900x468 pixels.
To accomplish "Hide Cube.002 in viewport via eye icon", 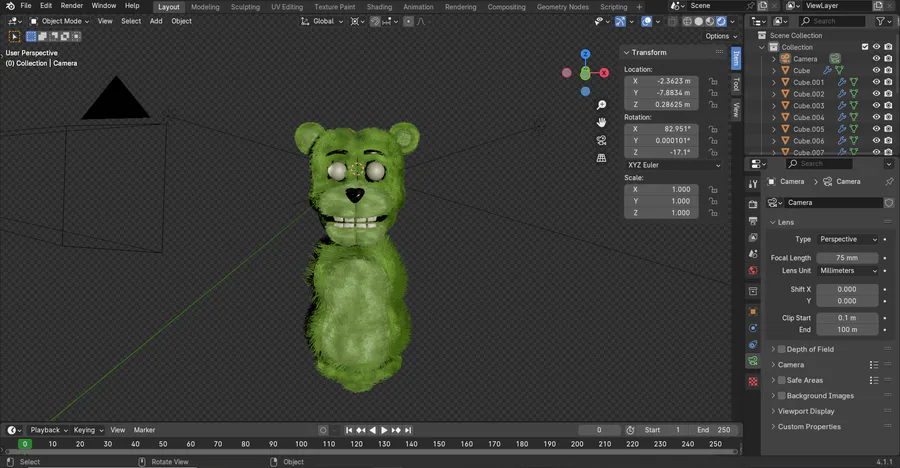I will 876,94.
